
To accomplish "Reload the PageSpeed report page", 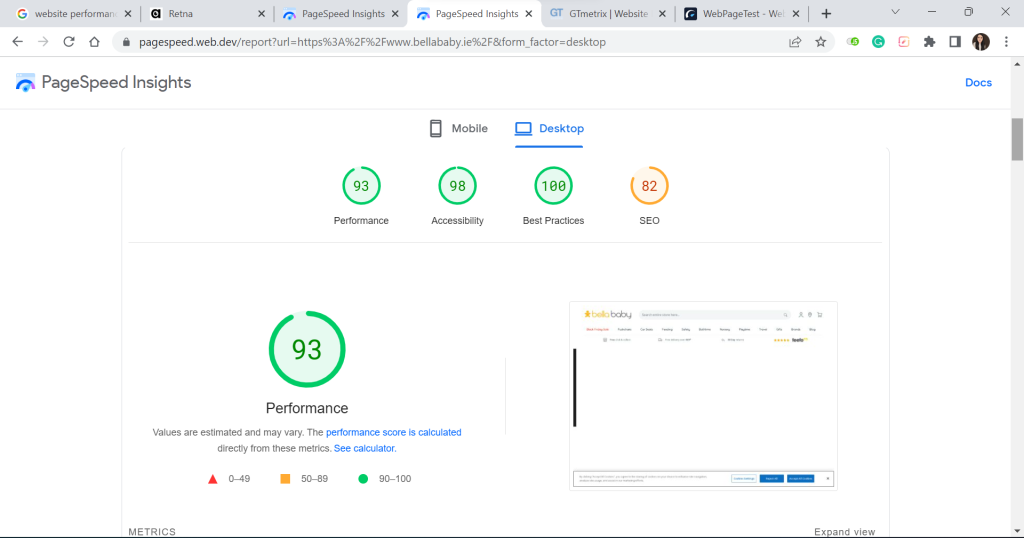I will [x=69, y=42].
